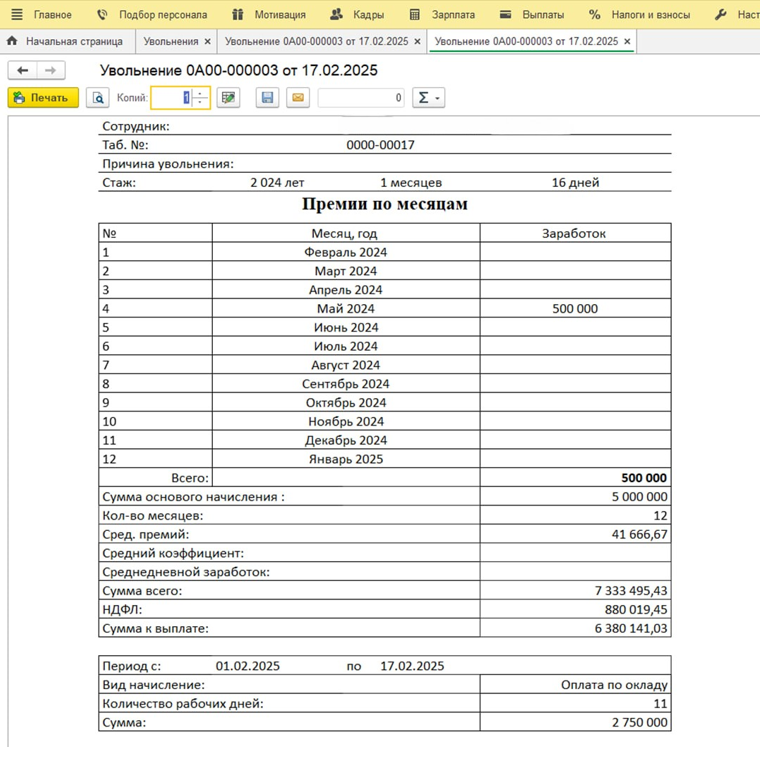
Task: Open the hamburger main menu icon
Action: pyautogui.click(x=17, y=15)
